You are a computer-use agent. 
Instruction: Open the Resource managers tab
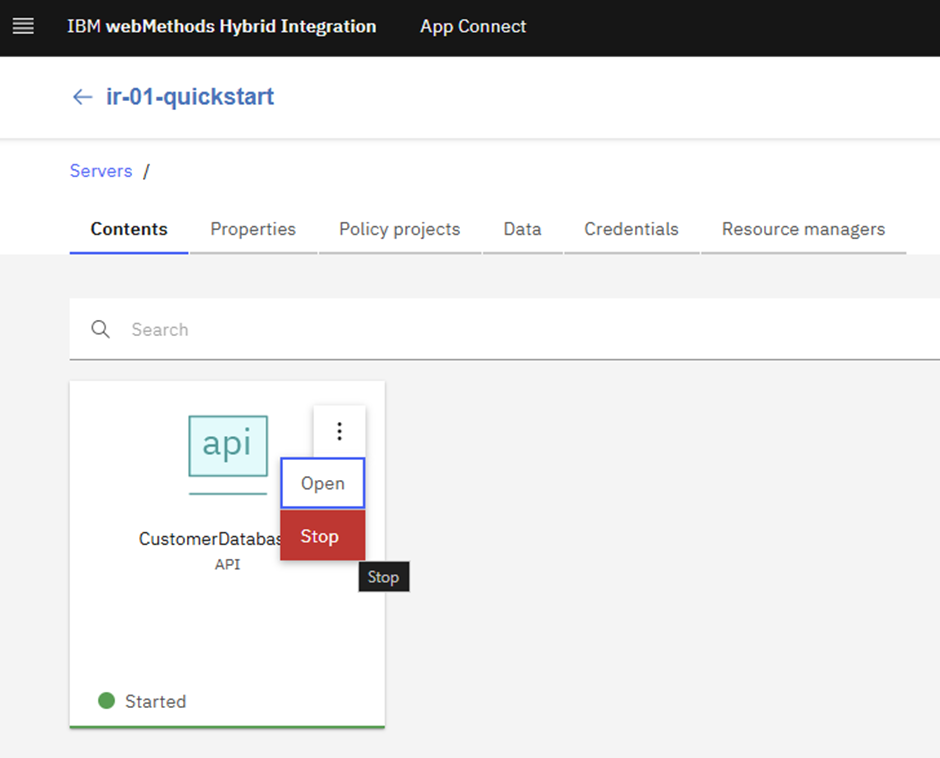click(803, 229)
